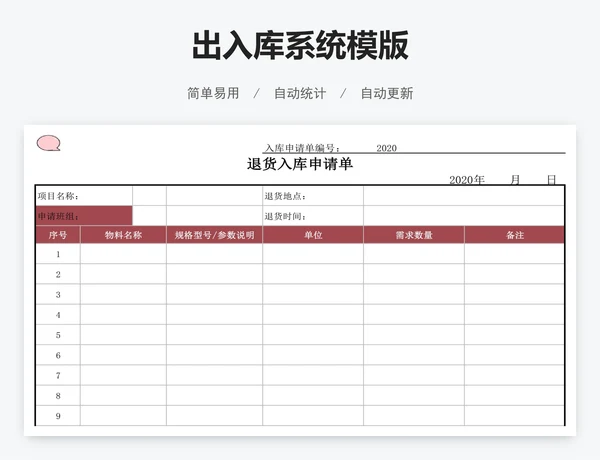Select row number 3 cell

pyautogui.click(x=58, y=294)
